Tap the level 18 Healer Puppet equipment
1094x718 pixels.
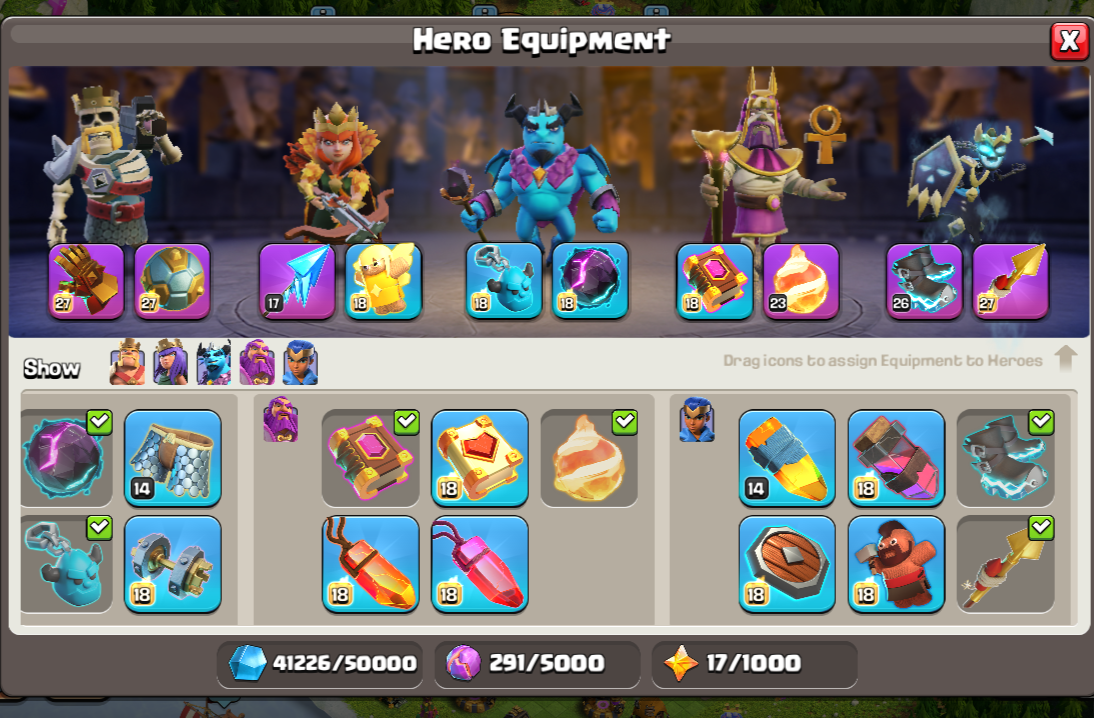[383, 281]
